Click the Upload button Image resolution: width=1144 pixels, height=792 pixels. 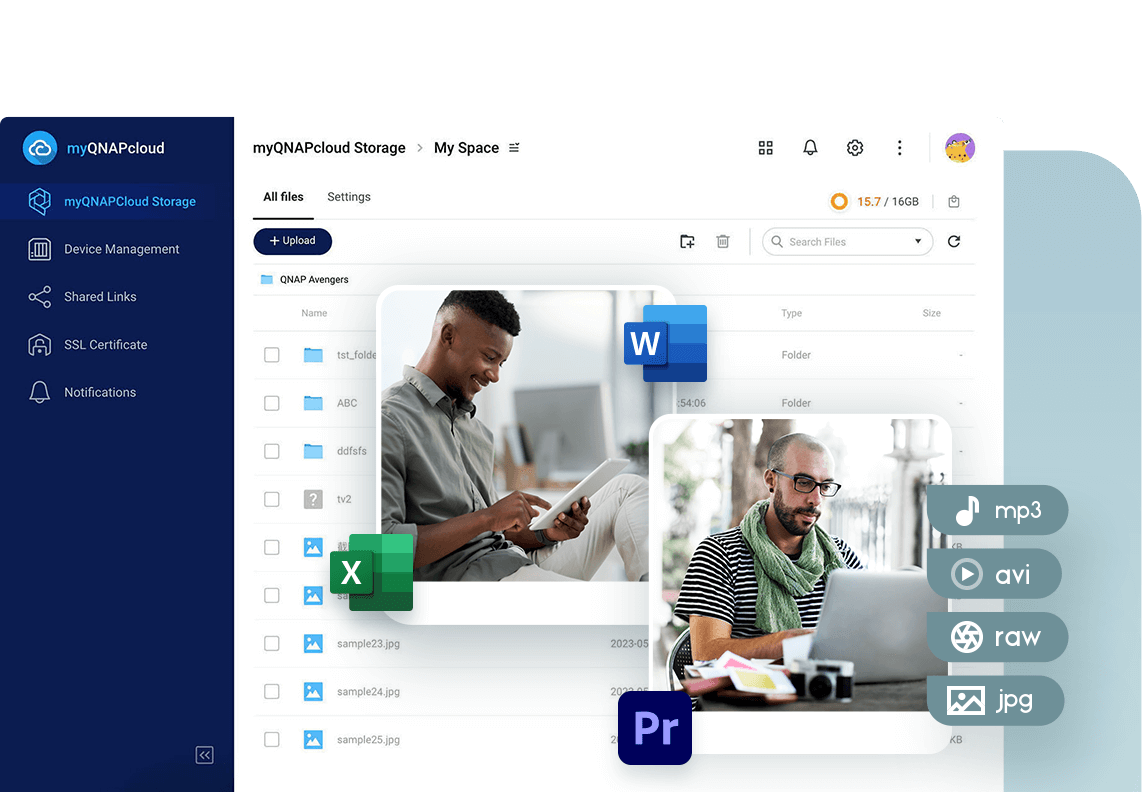(x=292, y=241)
